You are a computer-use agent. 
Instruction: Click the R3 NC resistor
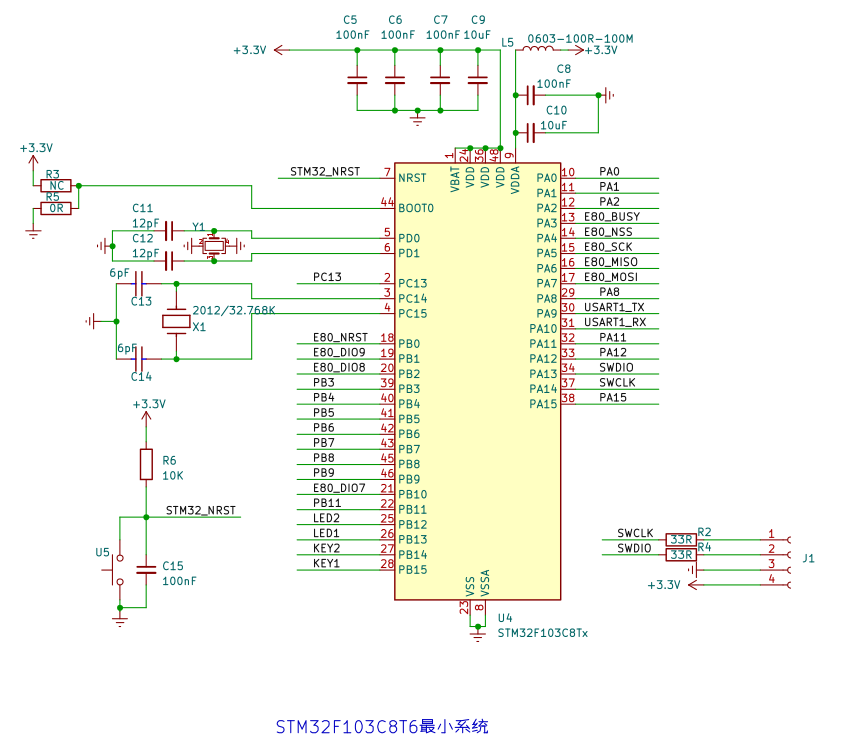[56, 186]
